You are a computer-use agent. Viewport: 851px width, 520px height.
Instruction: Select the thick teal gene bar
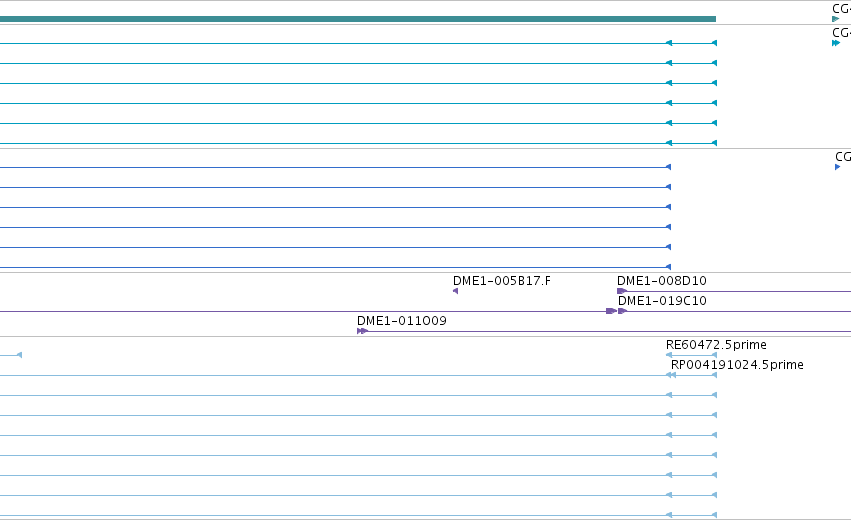(x=358, y=19)
